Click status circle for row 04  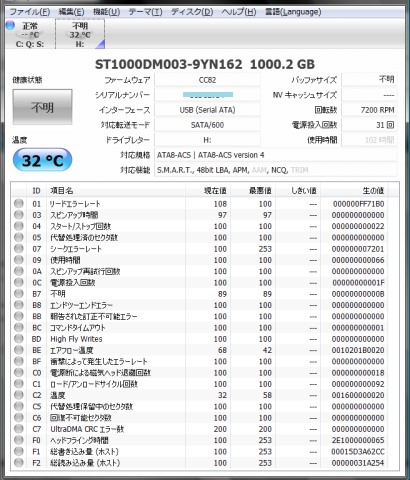19,226
